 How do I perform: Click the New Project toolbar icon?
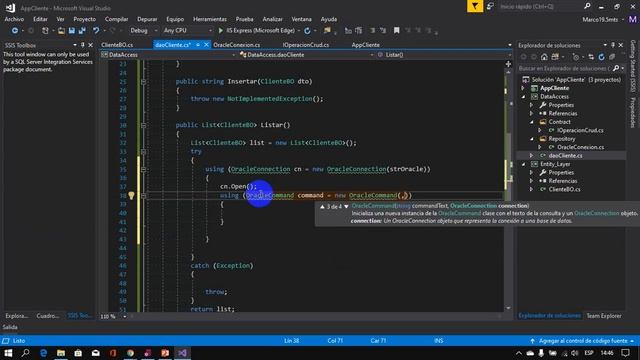pos(45,31)
